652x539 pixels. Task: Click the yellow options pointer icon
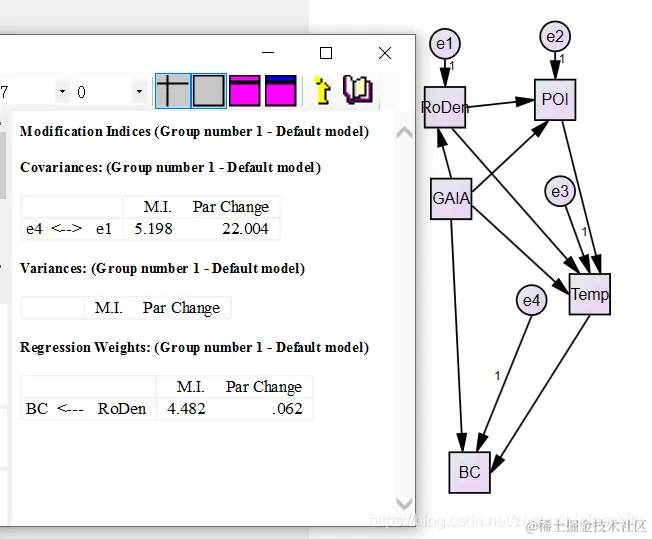[322, 90]
